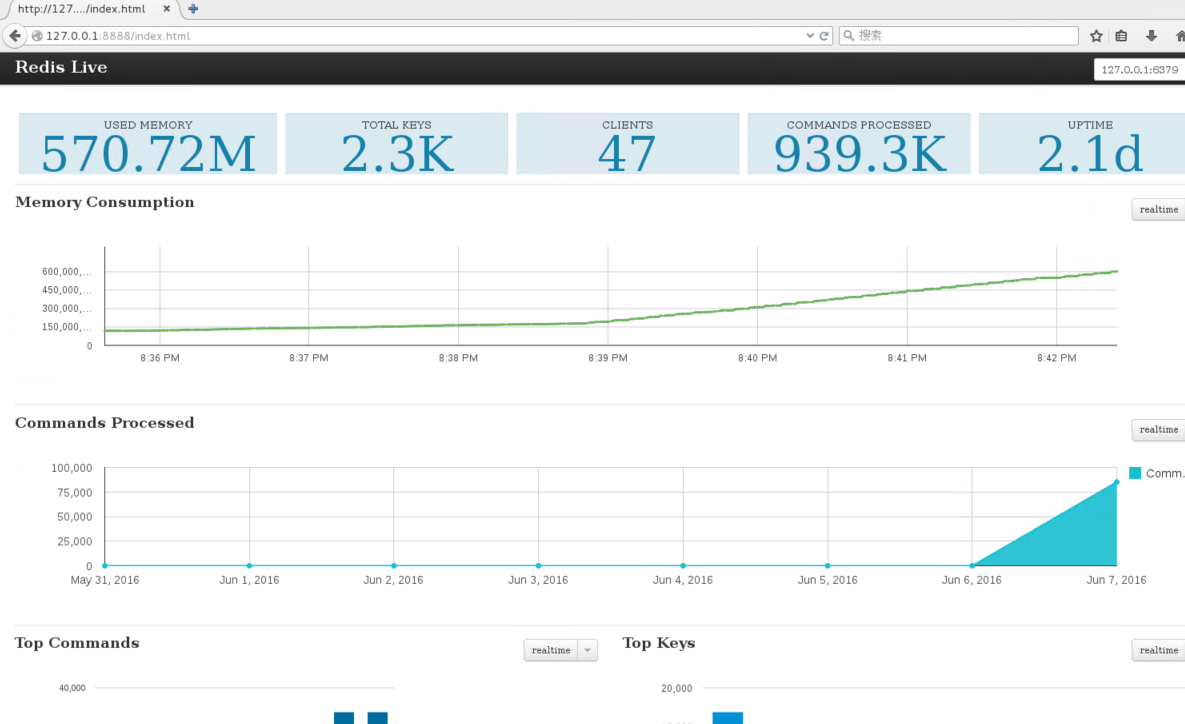This screenshot has height=724, width=1185.
Task: Click the Total Keys 2.3K tile
Action: click(397, 144)
